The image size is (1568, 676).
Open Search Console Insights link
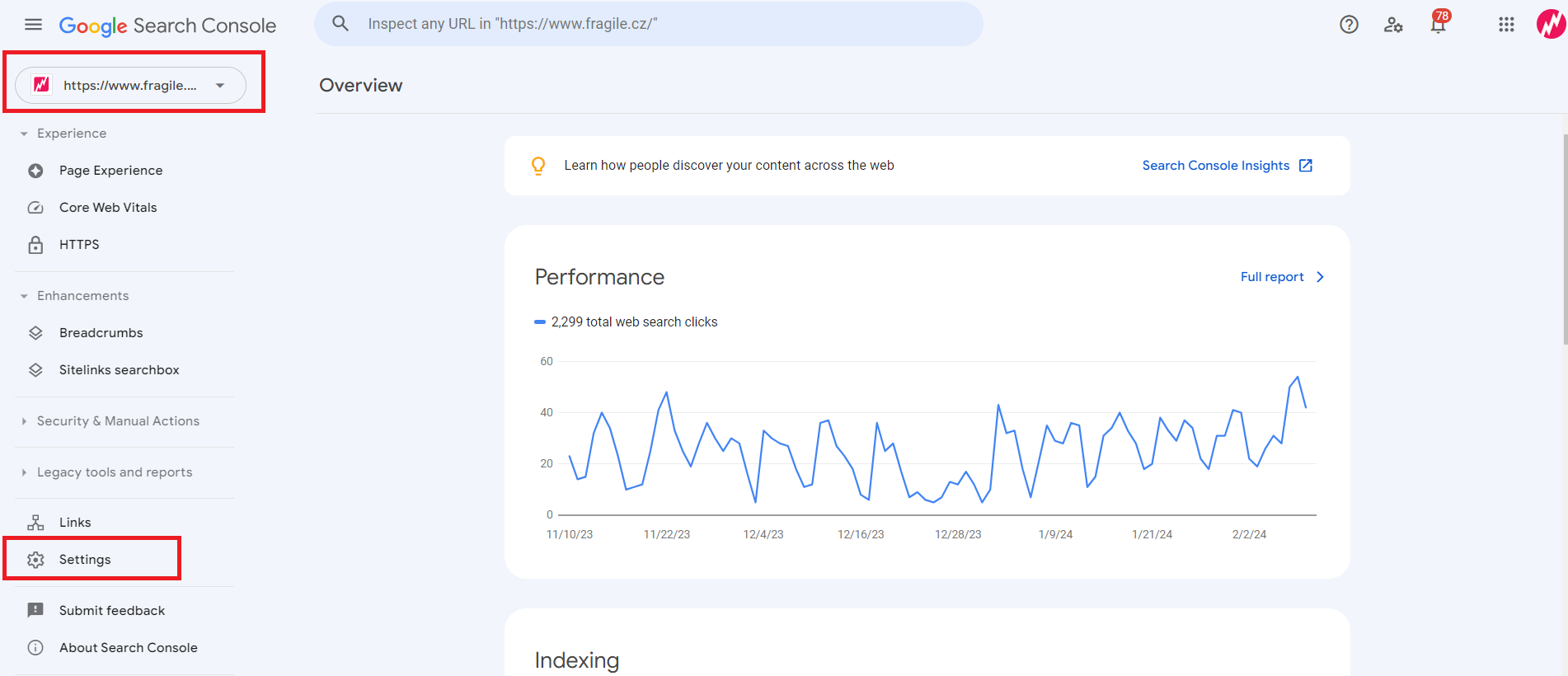(x=1226, y=166)
